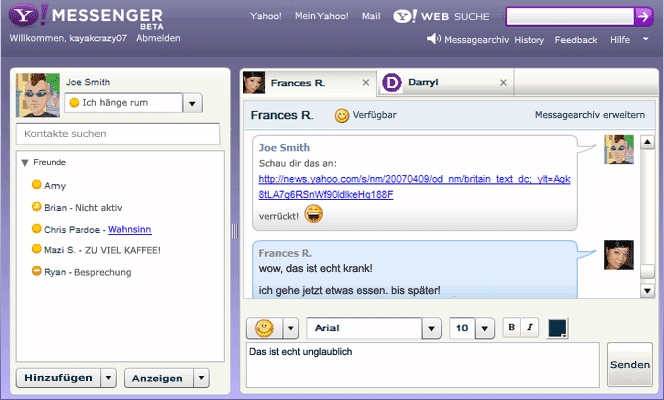This screenshot has width=664, height=400.
Task: Click the Yahoo! Web Suche logo
Action: pyautogui.click(x=441, y=17)
